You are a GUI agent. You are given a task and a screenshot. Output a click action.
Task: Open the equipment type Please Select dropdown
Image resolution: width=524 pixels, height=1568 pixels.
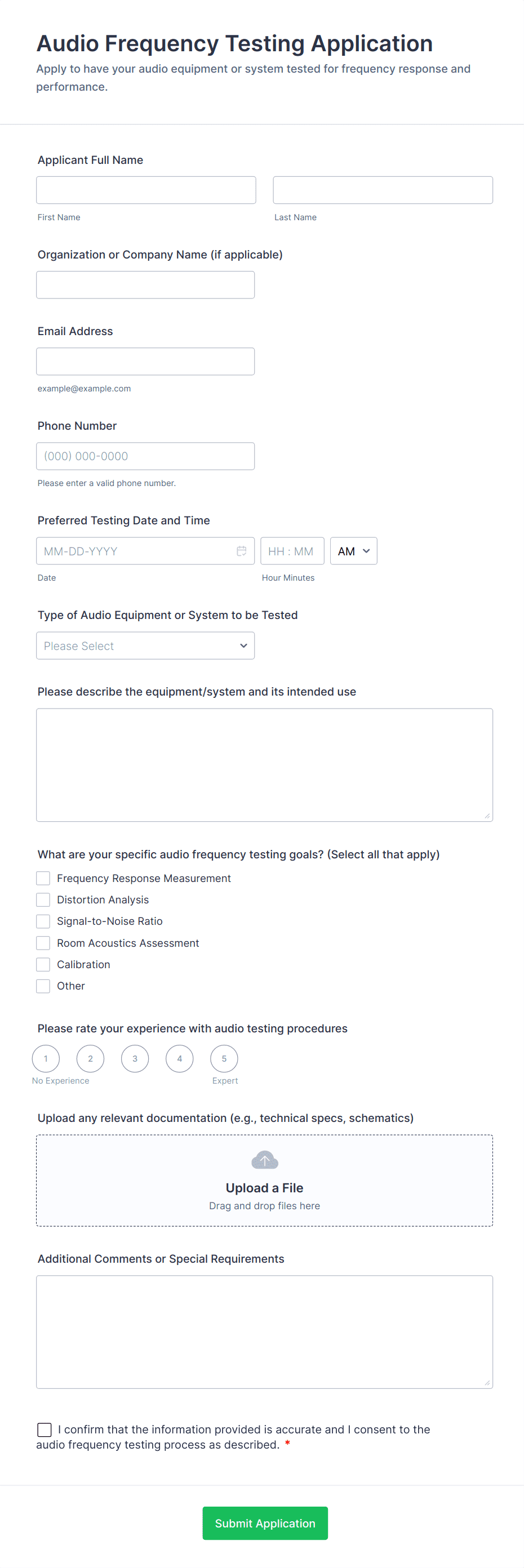point(145,645)
